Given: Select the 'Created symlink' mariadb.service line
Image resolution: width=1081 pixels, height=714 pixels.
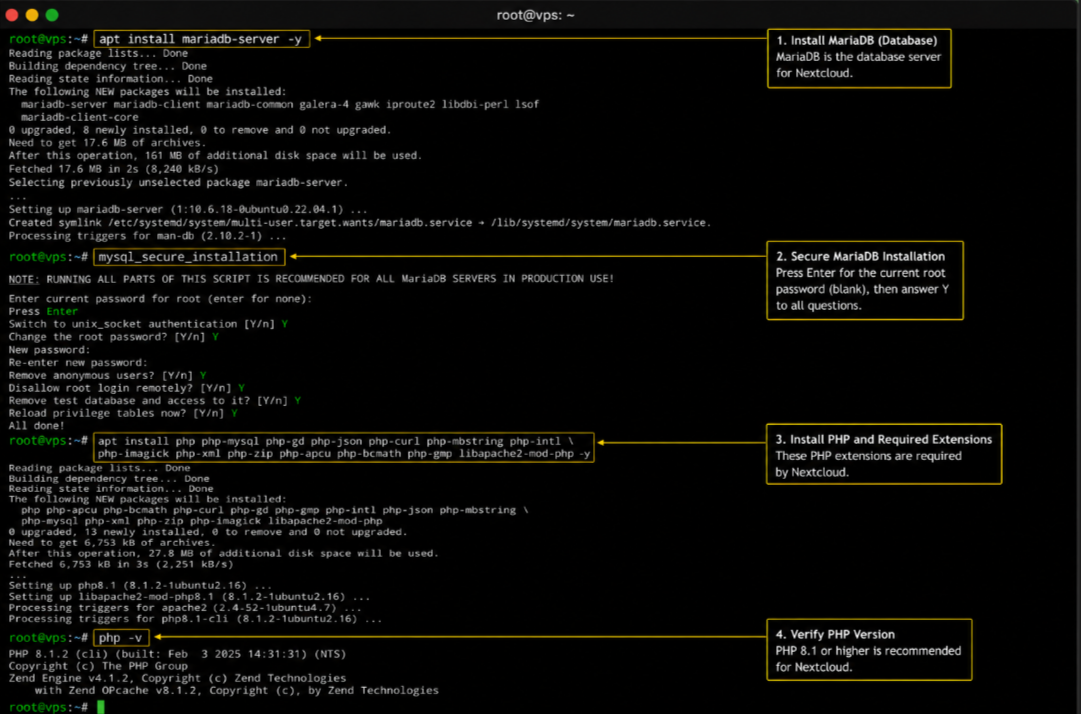Looking at the screenshot, I should (359, 223).
